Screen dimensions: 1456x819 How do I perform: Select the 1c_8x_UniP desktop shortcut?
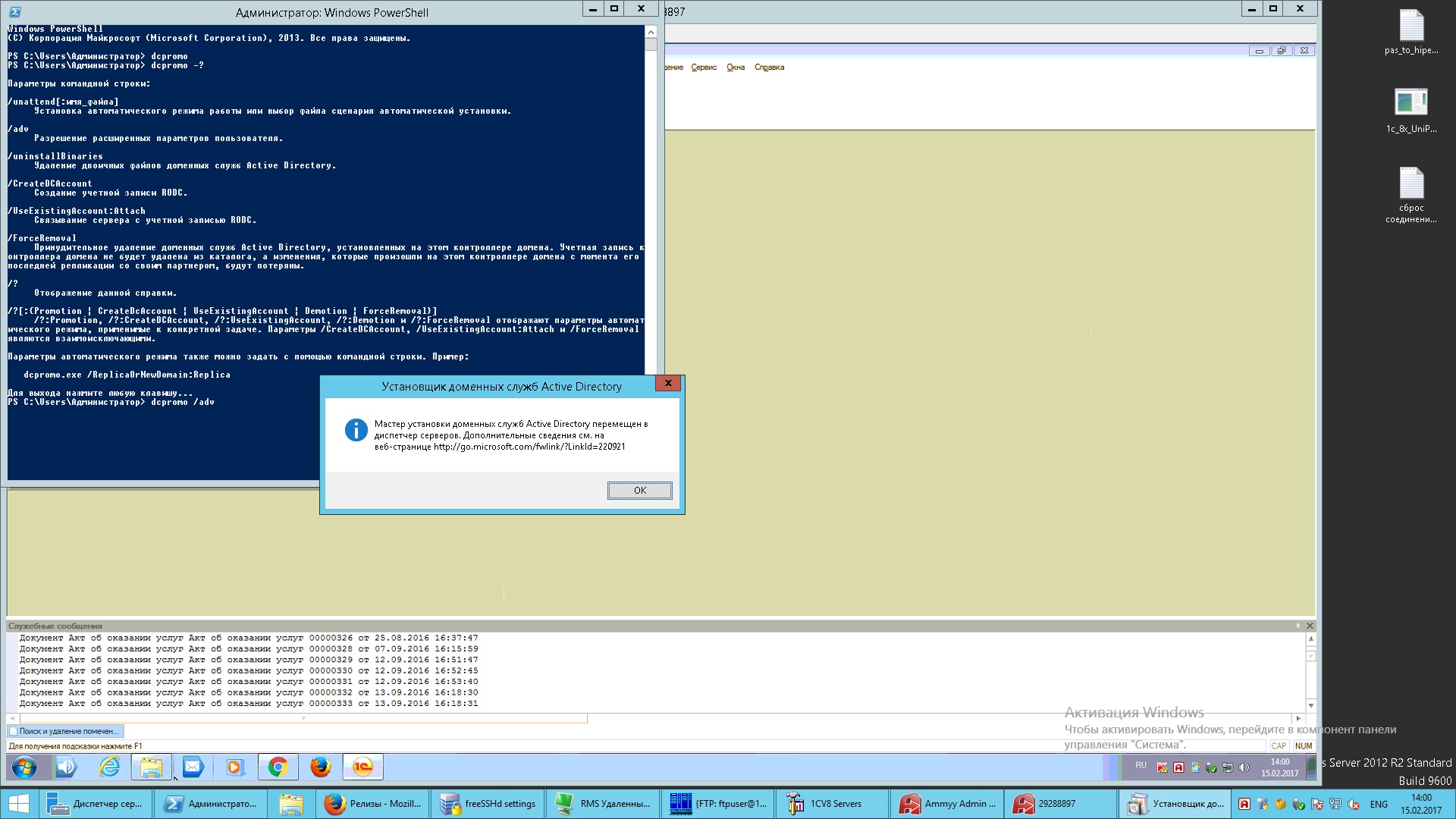[x=1411, y=111]
